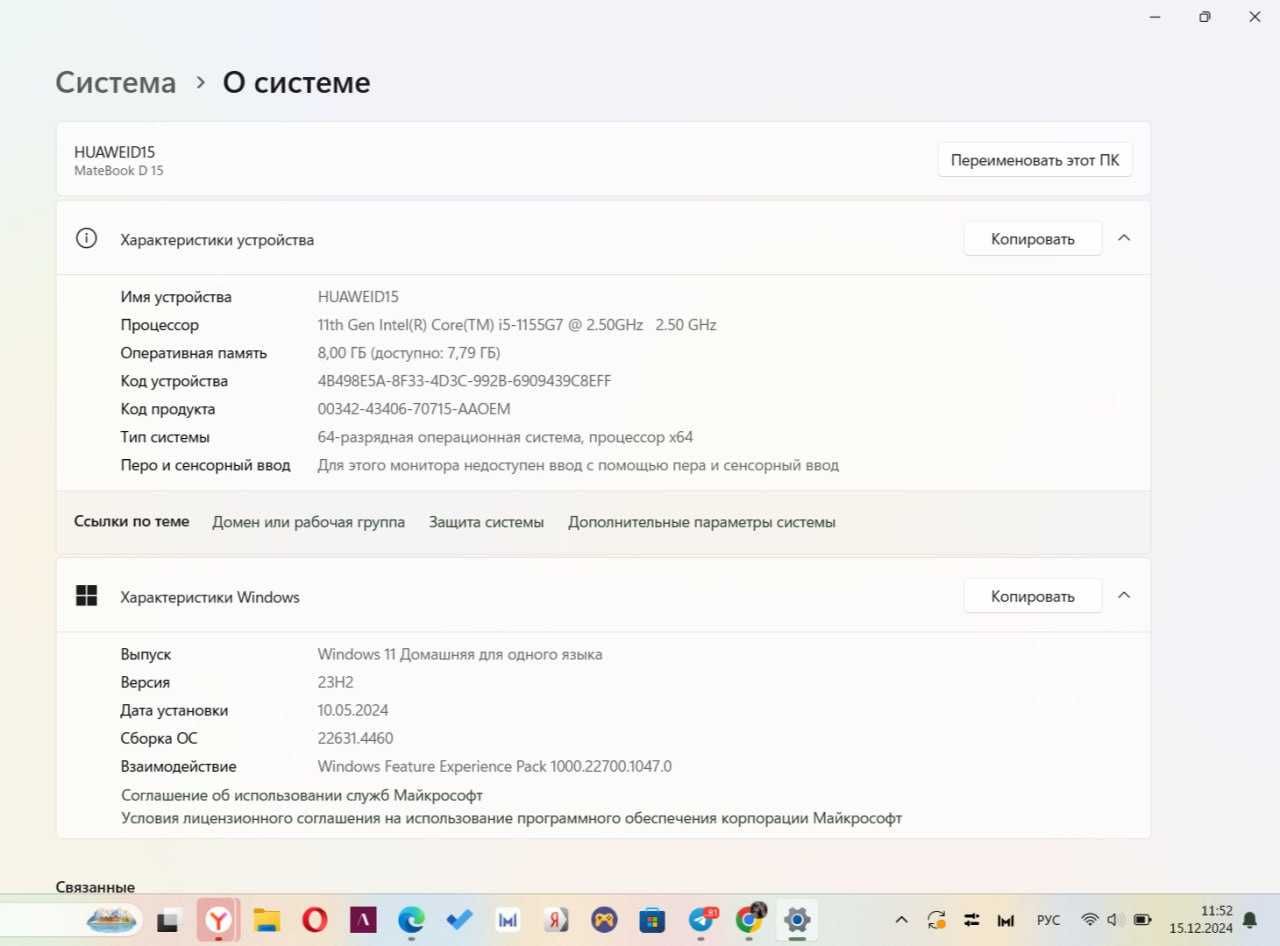Open Домен или рабочая группа link

(308, 522)
